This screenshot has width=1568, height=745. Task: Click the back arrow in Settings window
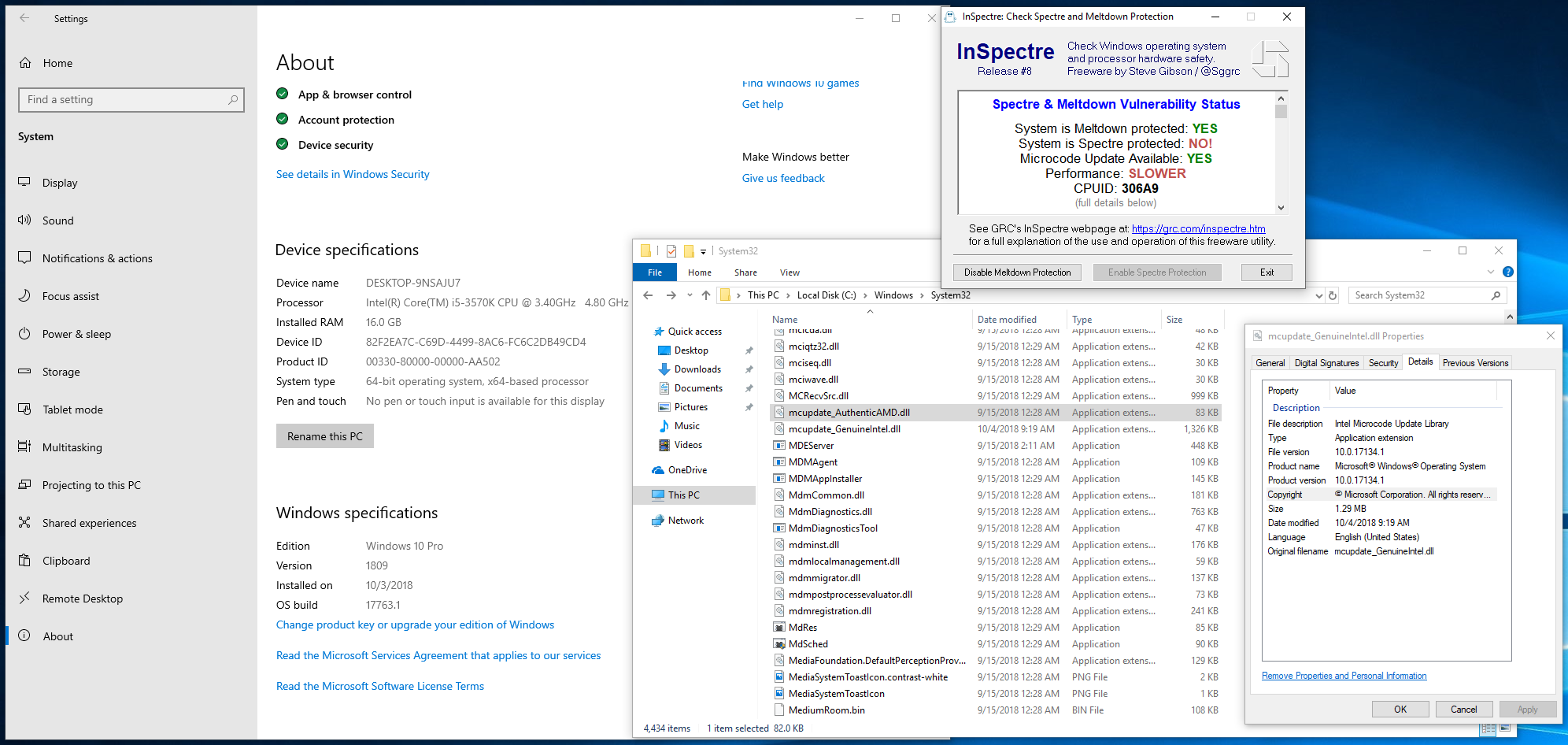[x=24, y=18]
